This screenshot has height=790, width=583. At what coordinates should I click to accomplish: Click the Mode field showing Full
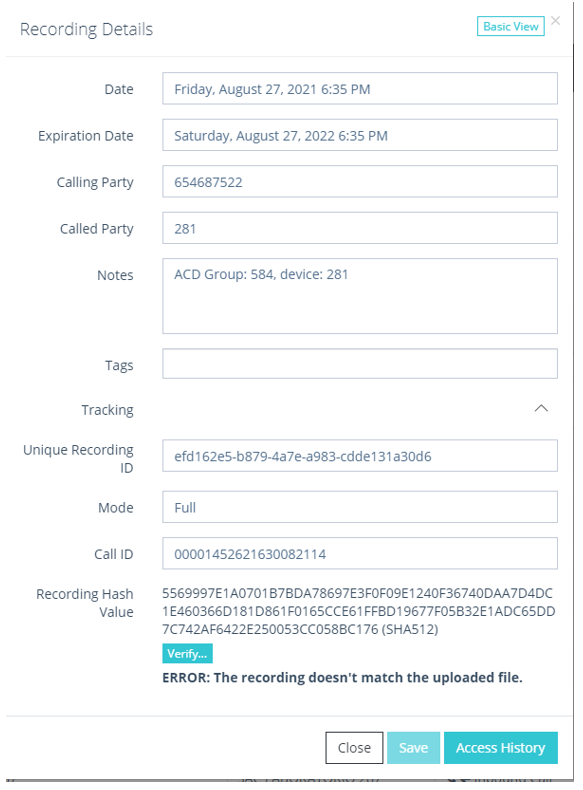point(360,507)
